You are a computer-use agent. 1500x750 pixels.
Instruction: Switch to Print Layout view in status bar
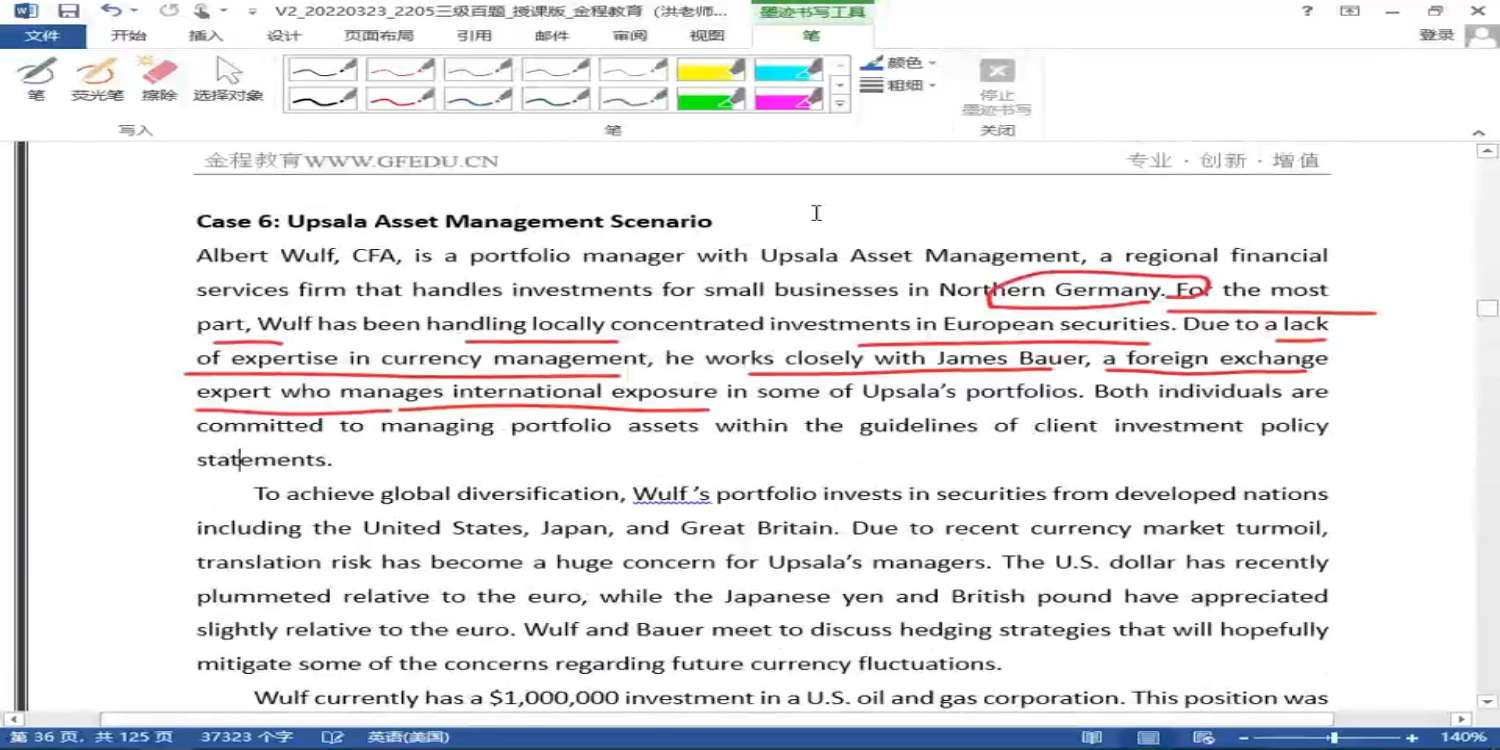[1148, 738]
